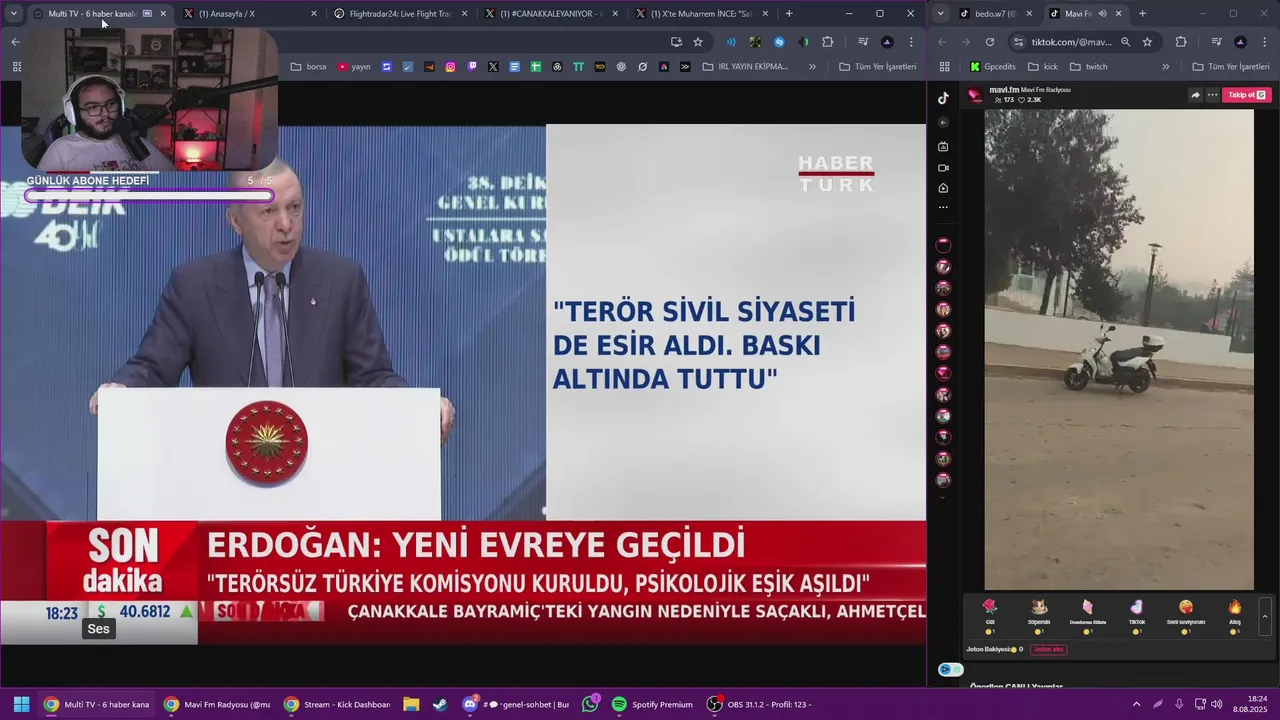Open the Twitch bookmark icon in left browser

(472, 67)
